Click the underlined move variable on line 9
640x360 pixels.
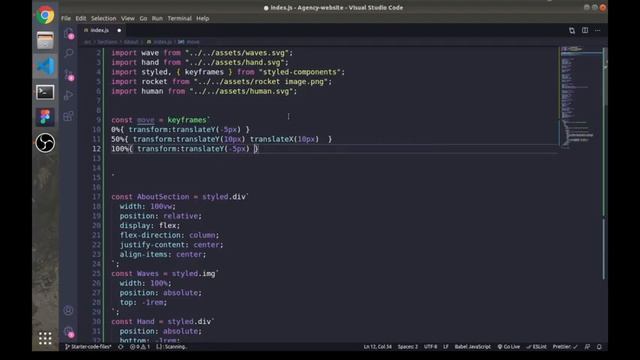[146, 120]
